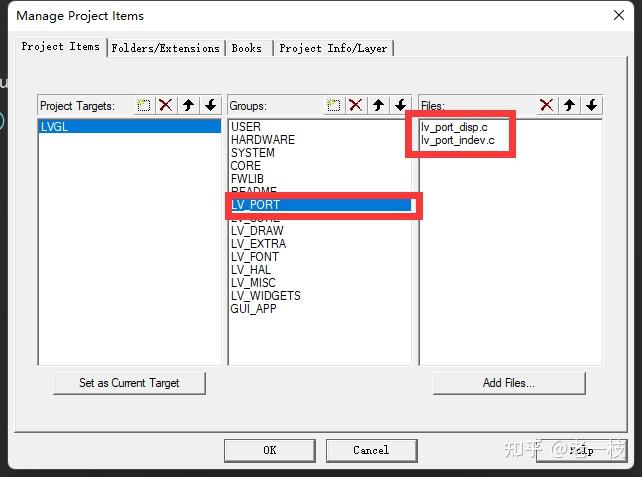Move selected group up
This screenshot has height=477, width=642.
click(x=378, y=105)
